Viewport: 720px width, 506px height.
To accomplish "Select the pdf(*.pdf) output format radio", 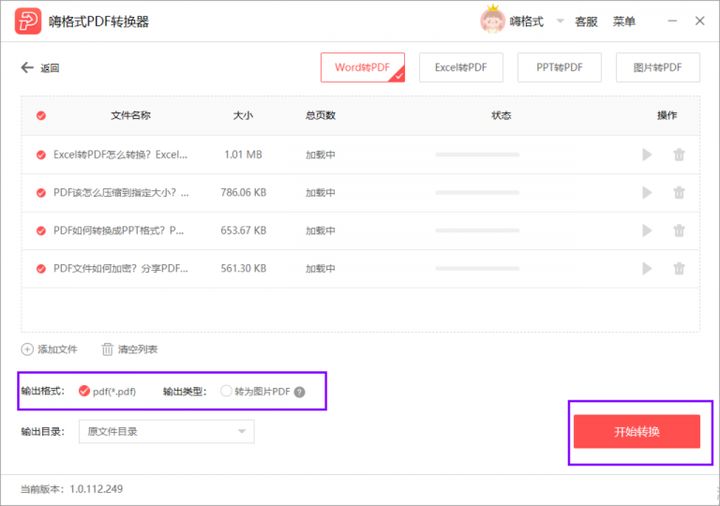I will point(84,391).
